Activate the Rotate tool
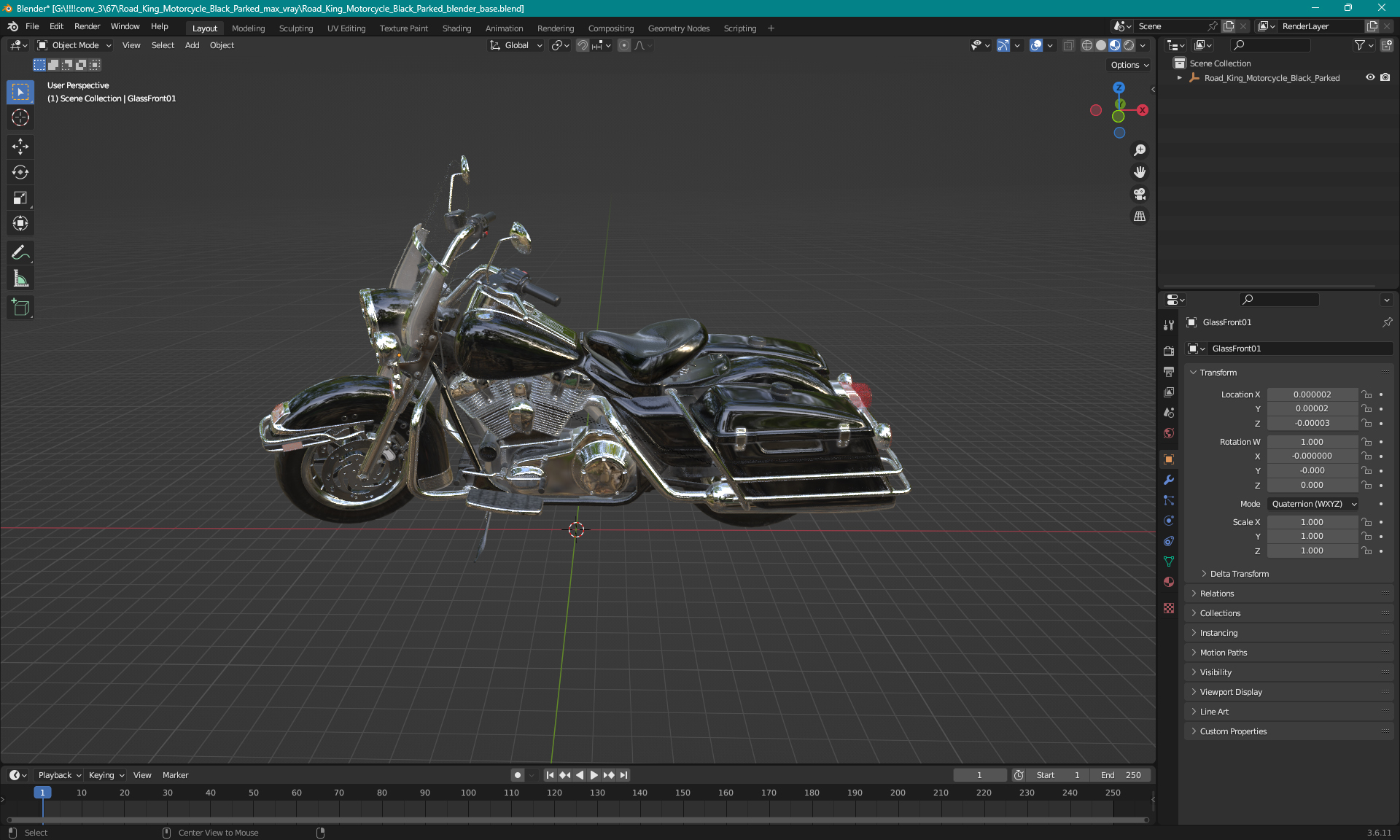 (20, 172)
